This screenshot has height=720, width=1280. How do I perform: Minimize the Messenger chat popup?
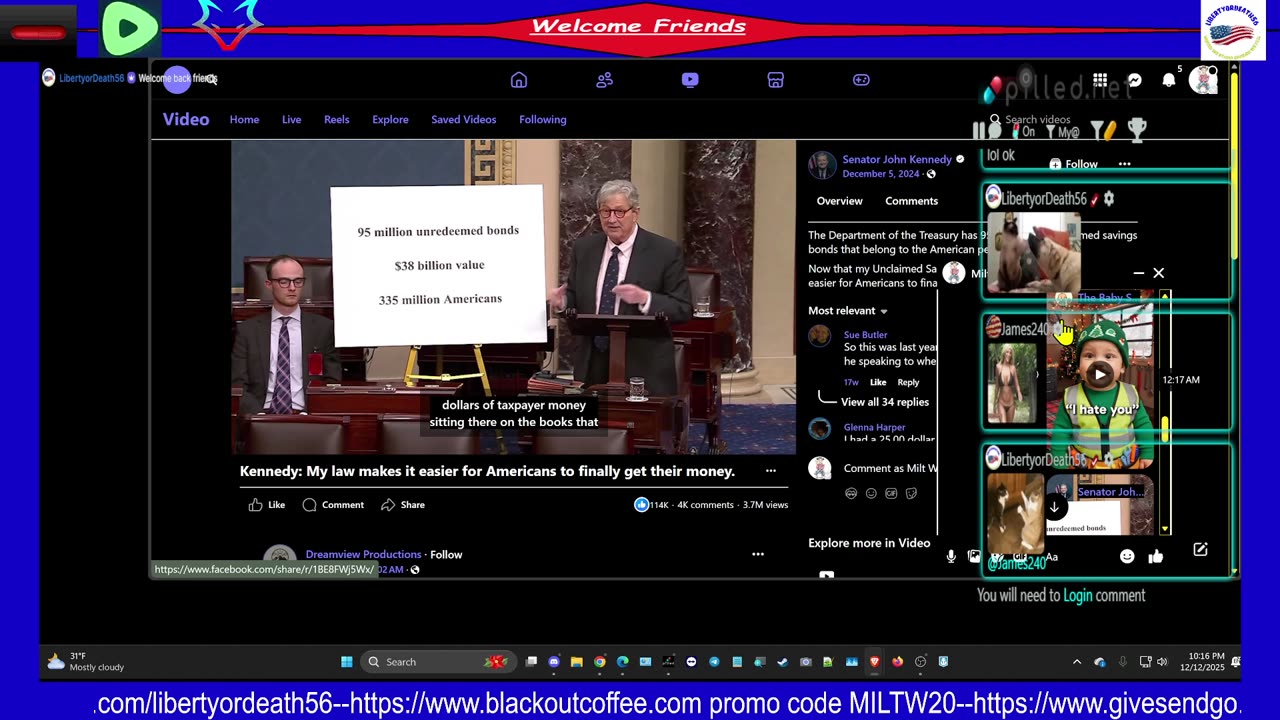1138,273
